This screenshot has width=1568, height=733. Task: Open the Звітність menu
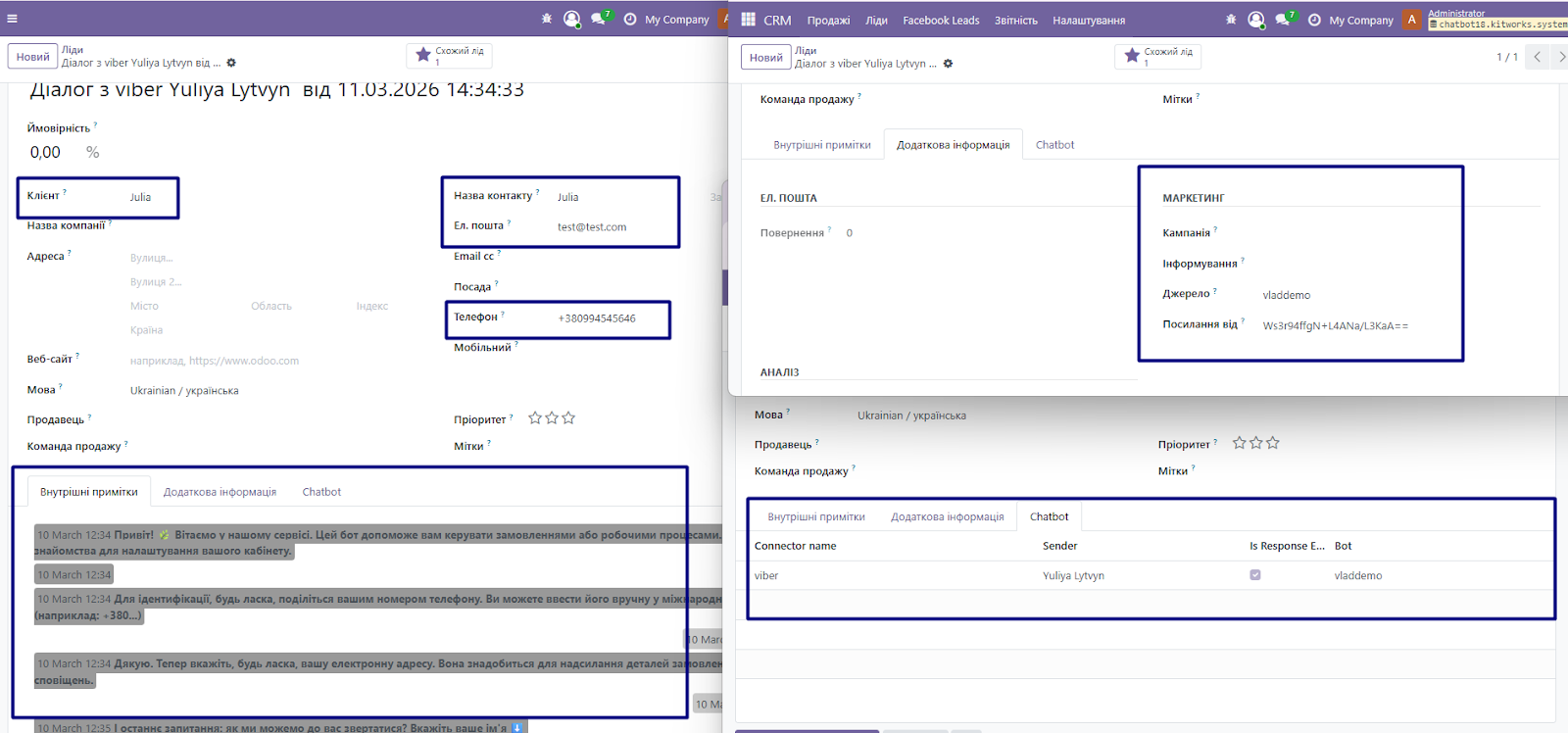tap(1015, 21)
